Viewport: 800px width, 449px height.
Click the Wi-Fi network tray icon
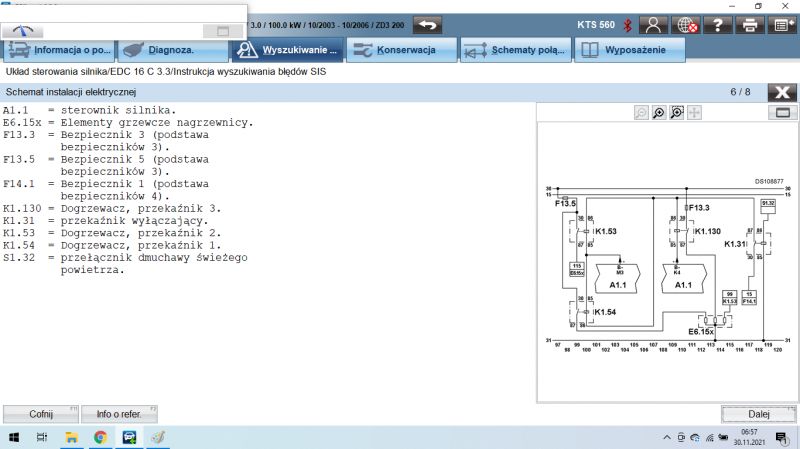click(x=709, y=437)
